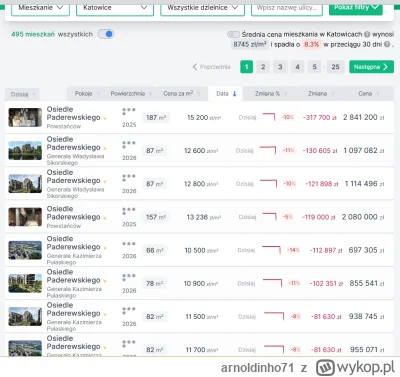
Task: Jump to page 25
Action: pyautogui.click(x=335, y=67)
